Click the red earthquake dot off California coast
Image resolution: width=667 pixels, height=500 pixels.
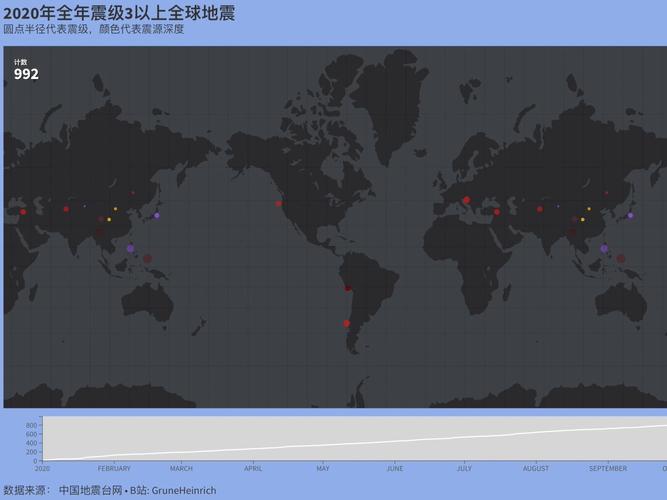coord(278,203)
